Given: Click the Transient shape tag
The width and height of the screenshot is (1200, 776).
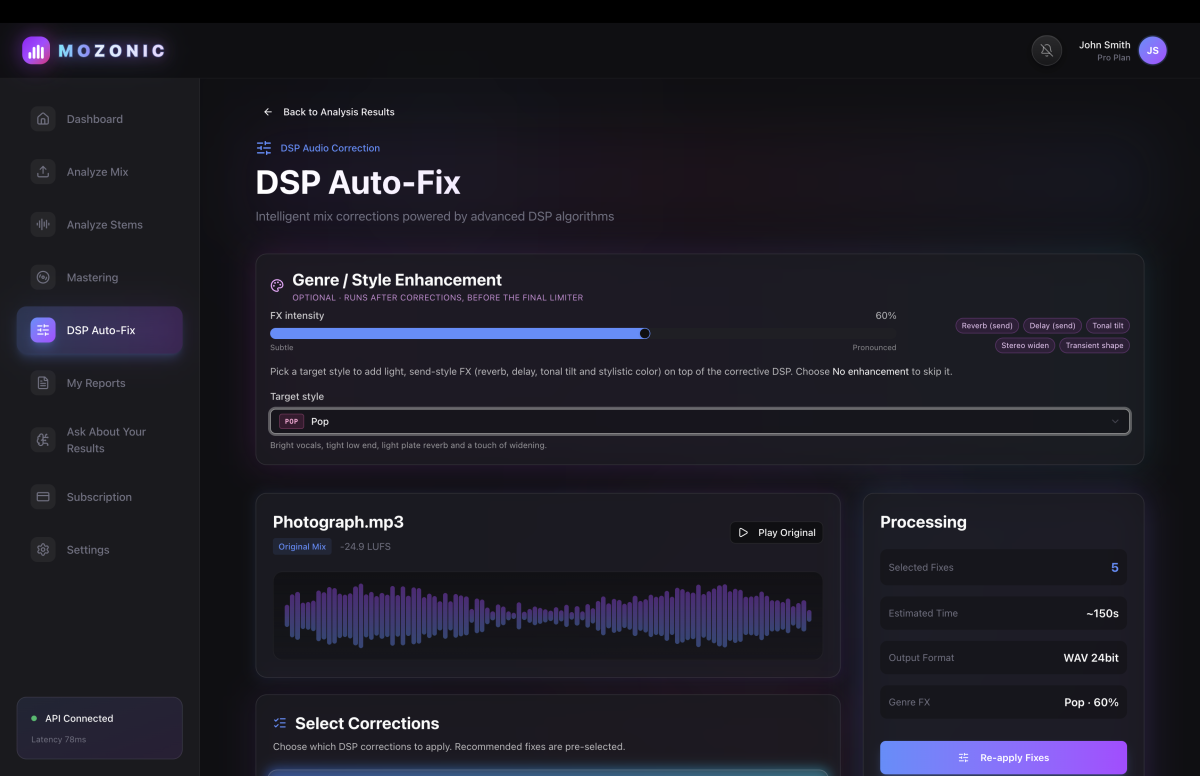Looking at the screenshot, I should click(x=1095, y=345).
